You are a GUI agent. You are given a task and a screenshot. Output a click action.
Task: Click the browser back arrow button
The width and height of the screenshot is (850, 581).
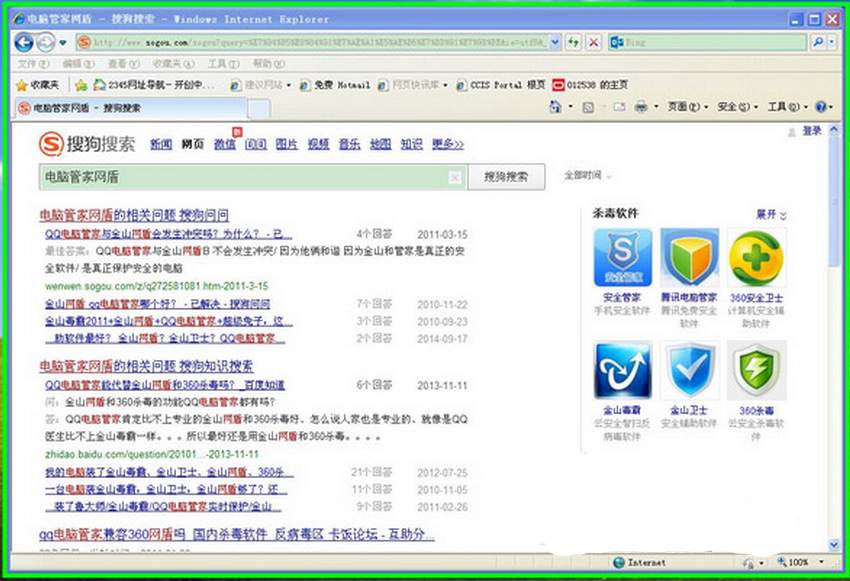pyautogui.click(x=25, y=42)
